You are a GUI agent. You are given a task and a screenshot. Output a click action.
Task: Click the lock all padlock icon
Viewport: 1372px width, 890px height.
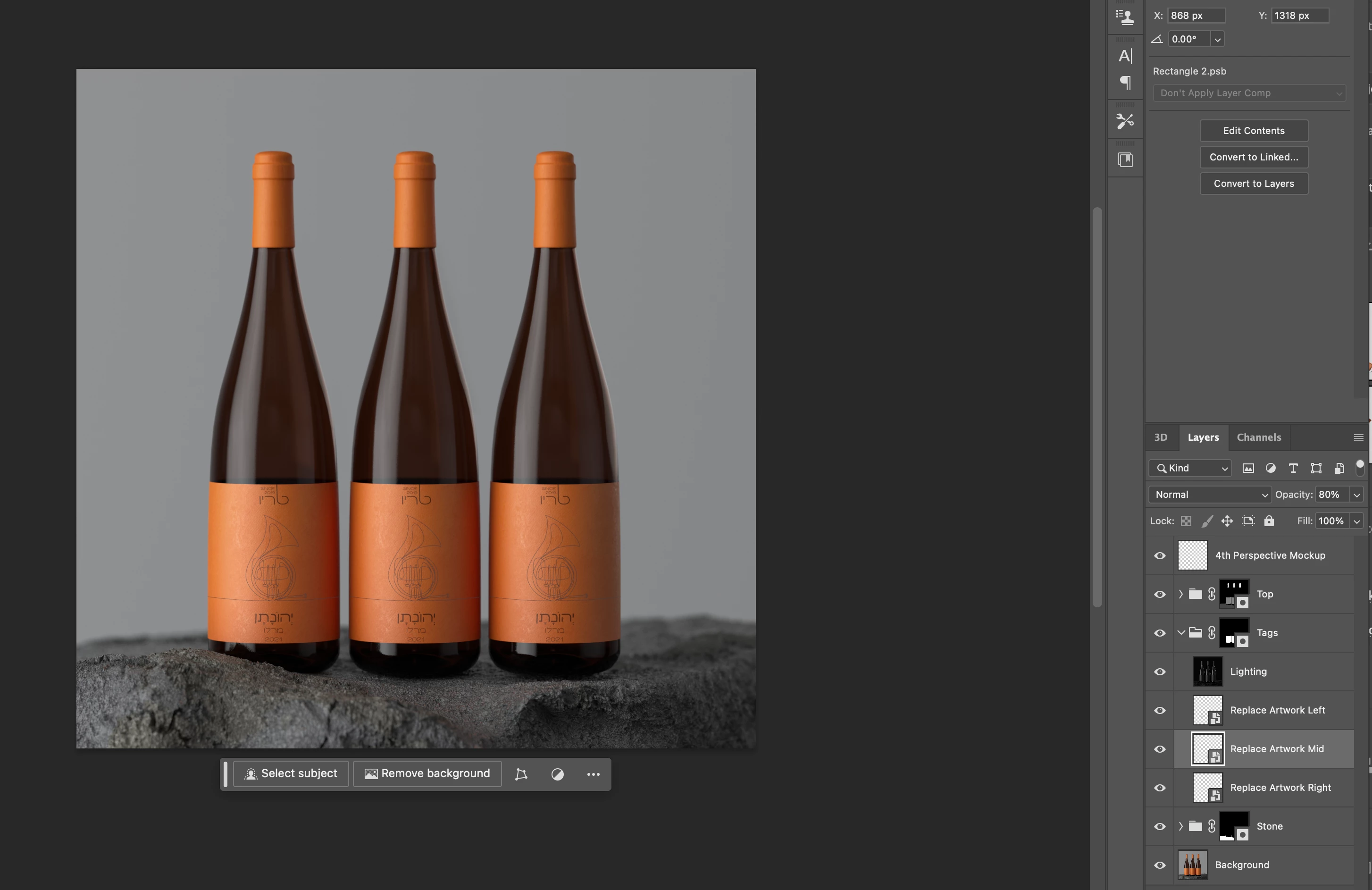coord(1269,521)
